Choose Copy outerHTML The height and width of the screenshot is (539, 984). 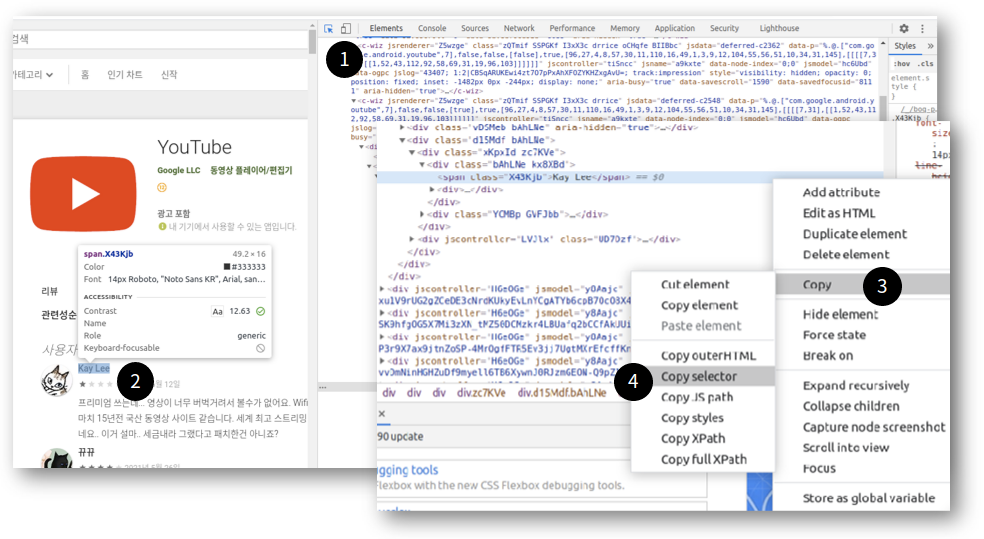pos(708,356)
